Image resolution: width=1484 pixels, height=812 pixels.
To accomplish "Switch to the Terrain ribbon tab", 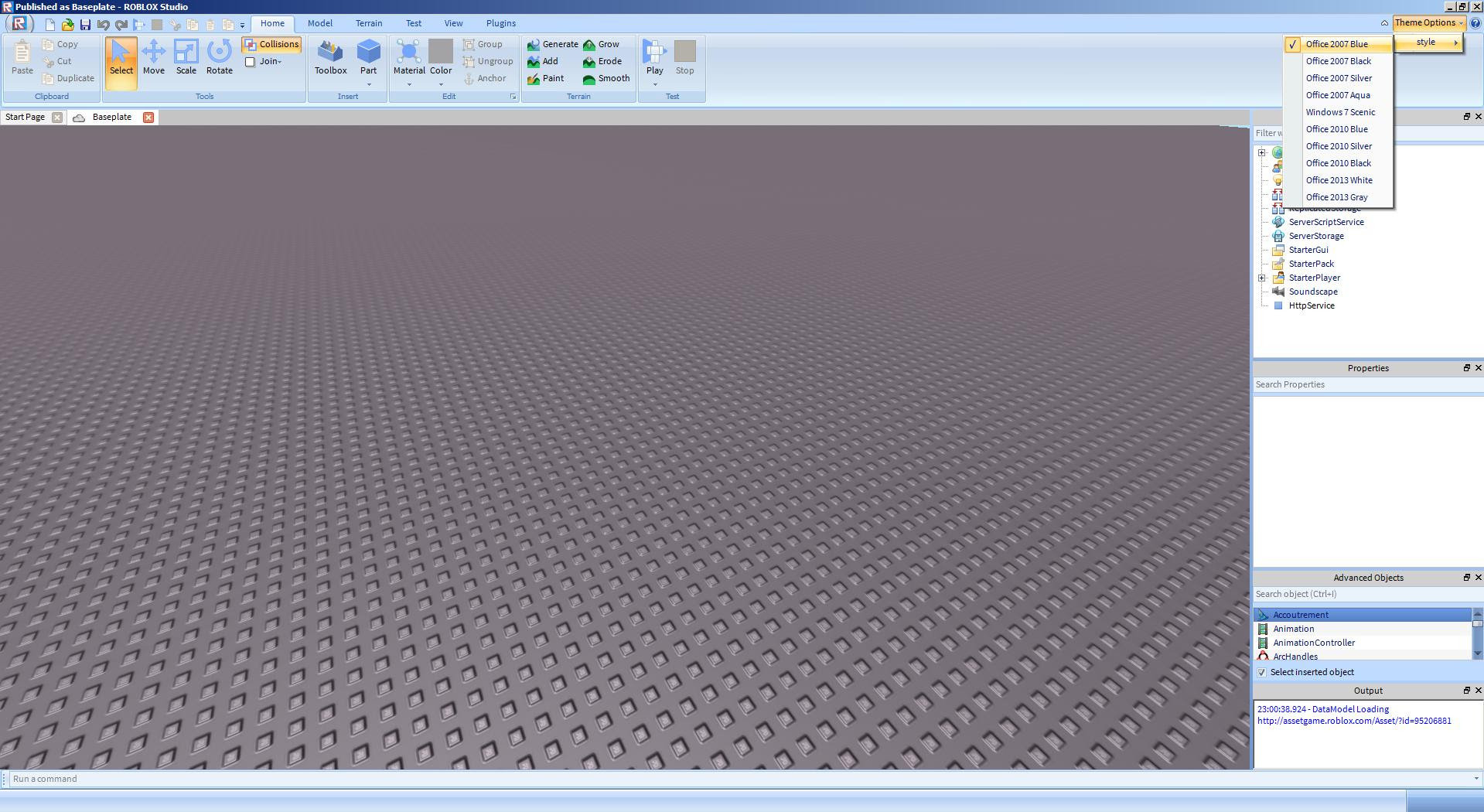I will pos(369,23).
